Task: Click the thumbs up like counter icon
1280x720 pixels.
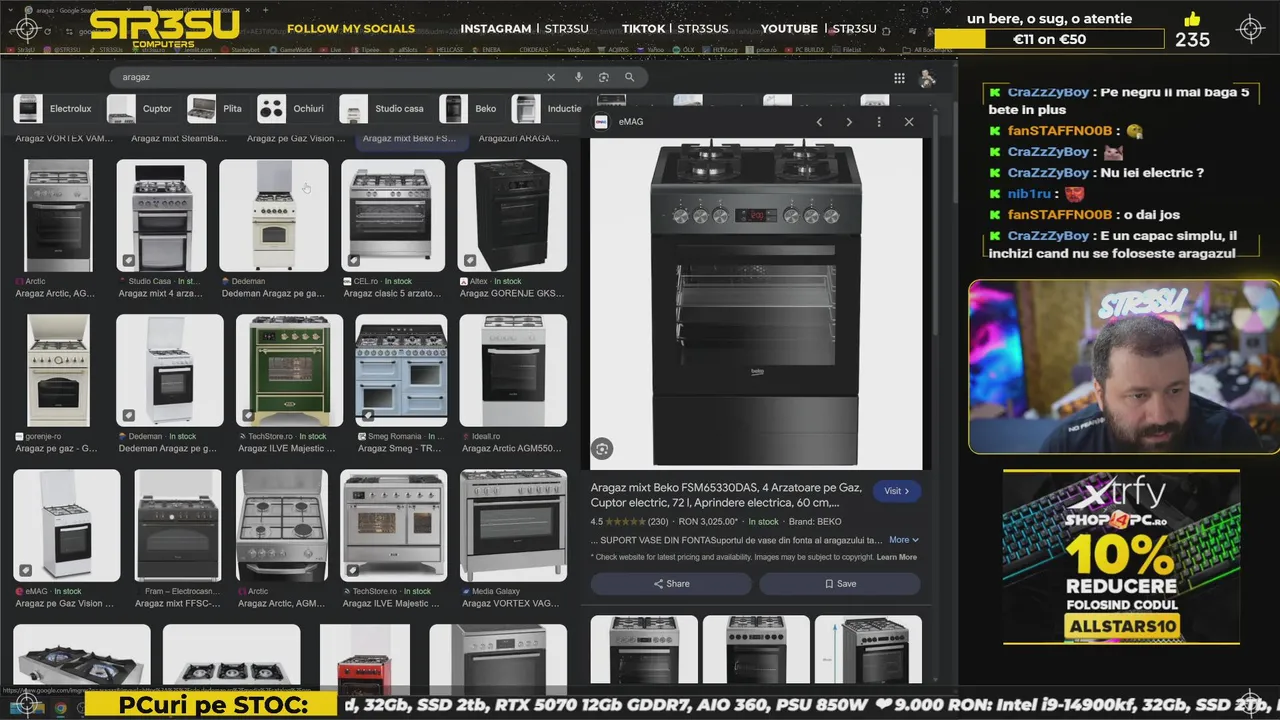Action: [x=1192, y=20]
